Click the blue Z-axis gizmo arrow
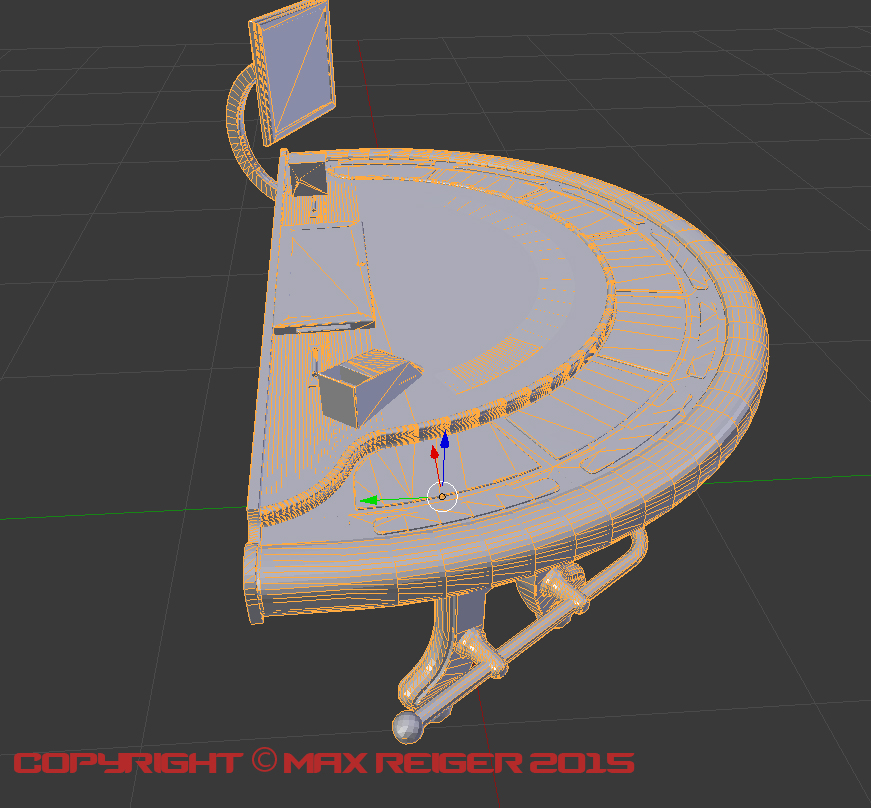The image size is (871, 808). pyautogui.click(x=444, y=440)
